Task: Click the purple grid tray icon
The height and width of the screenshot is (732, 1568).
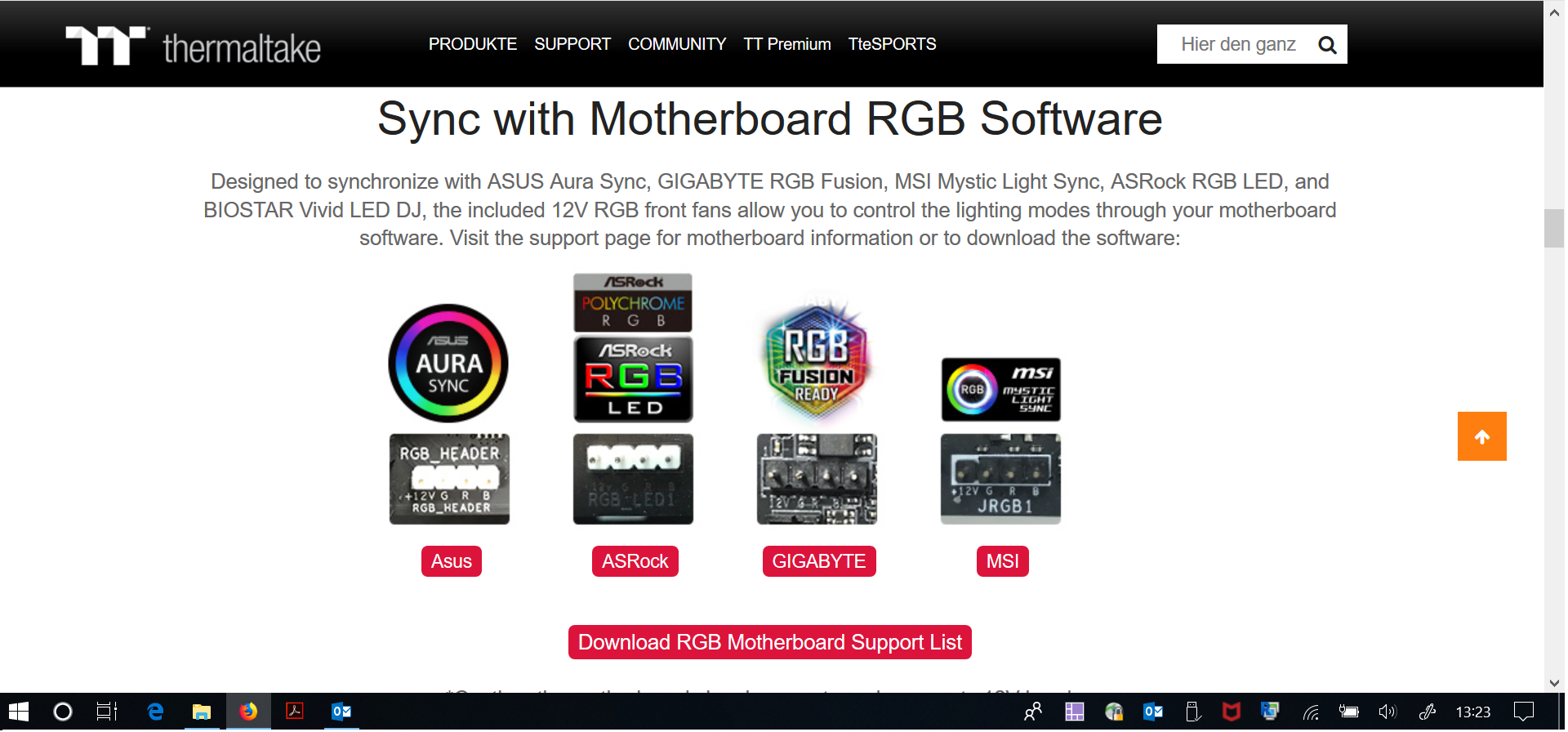Action: pyautogui.click(x=1075, y=712)
